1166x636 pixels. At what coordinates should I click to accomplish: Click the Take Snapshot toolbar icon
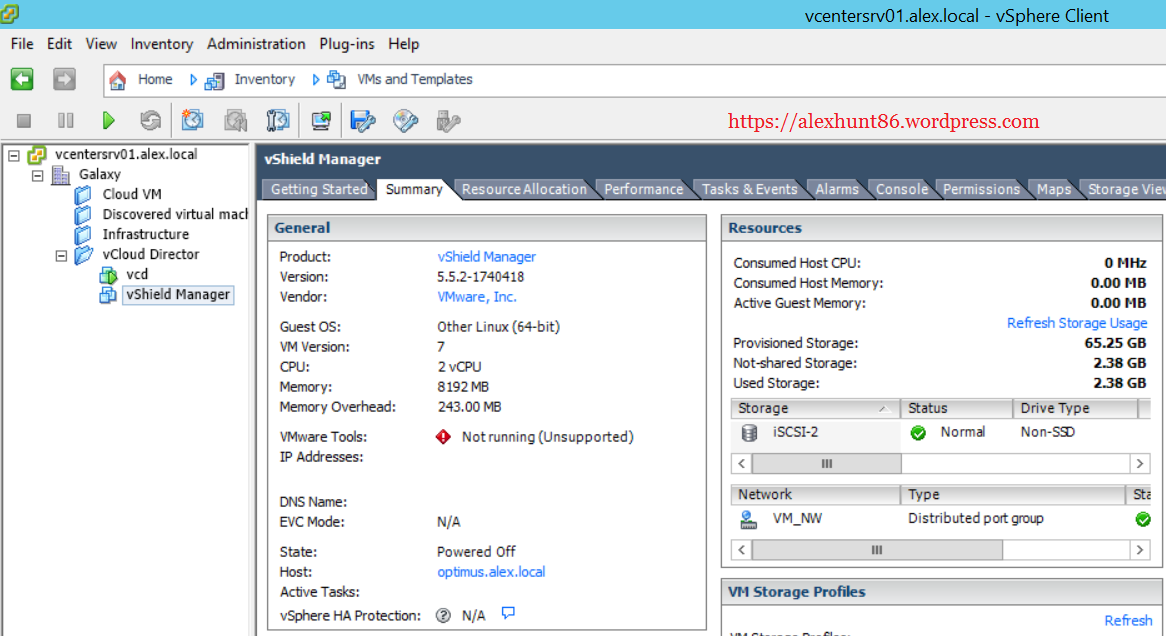pos(192,121)
